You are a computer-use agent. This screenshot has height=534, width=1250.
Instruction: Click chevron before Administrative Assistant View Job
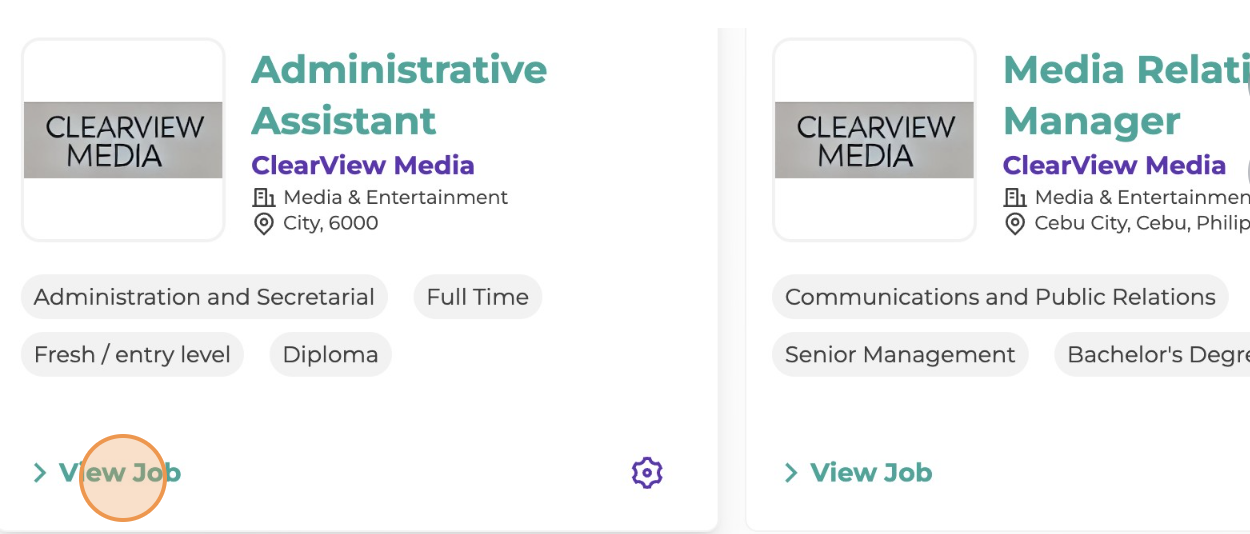(39, 473)
